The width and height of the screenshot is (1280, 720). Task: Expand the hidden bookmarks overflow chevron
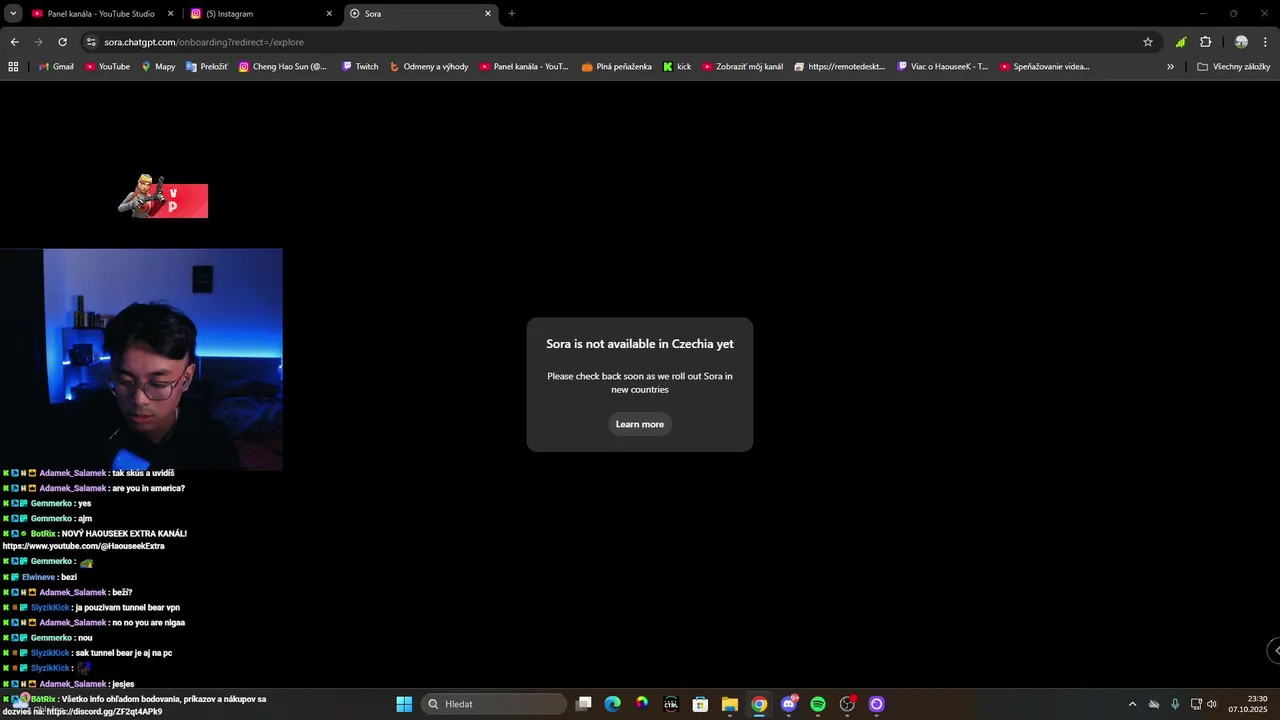coord(1170,67)
